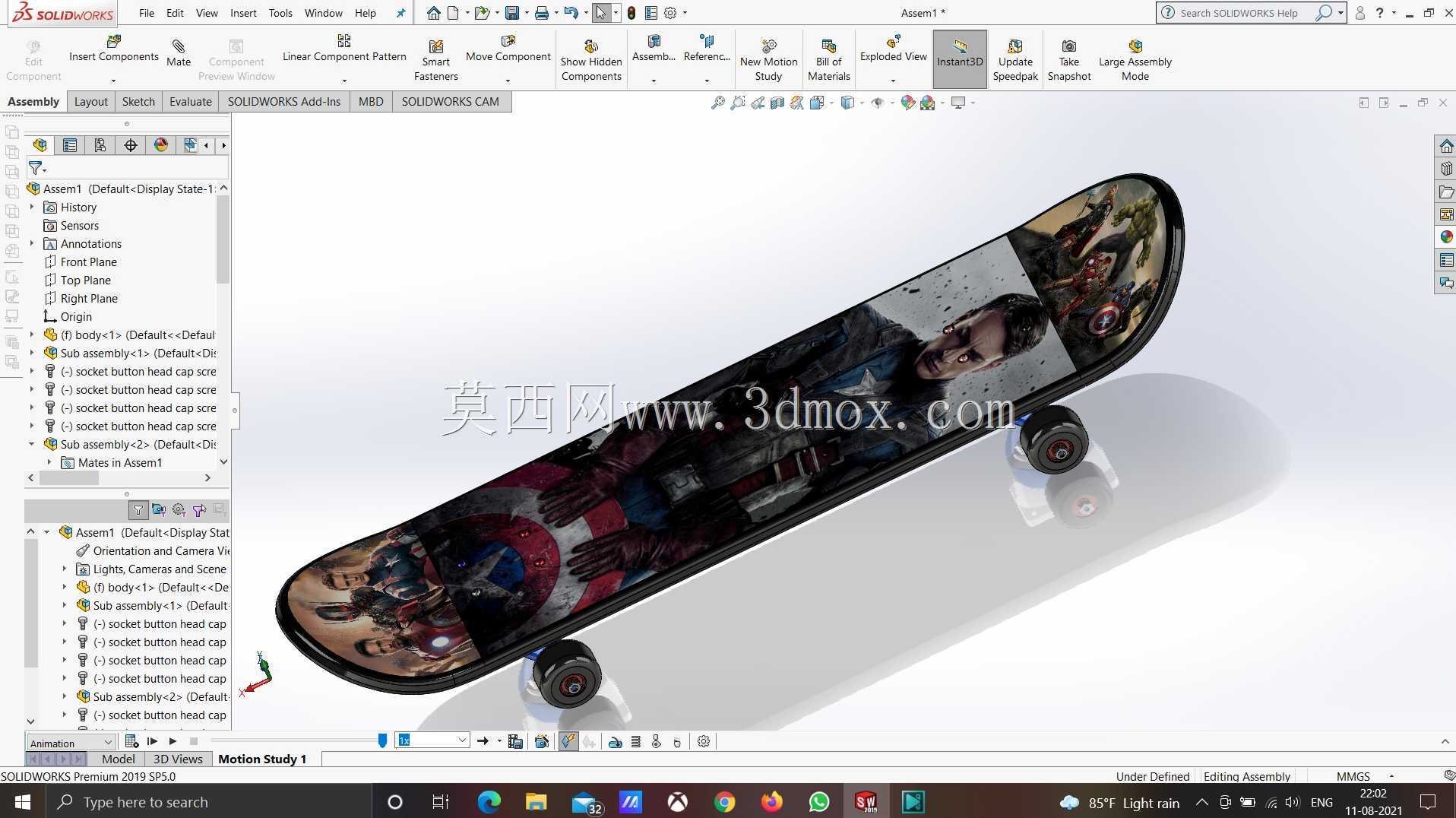
Task: Open Bill of Materials
Action: tap(828, 61)
